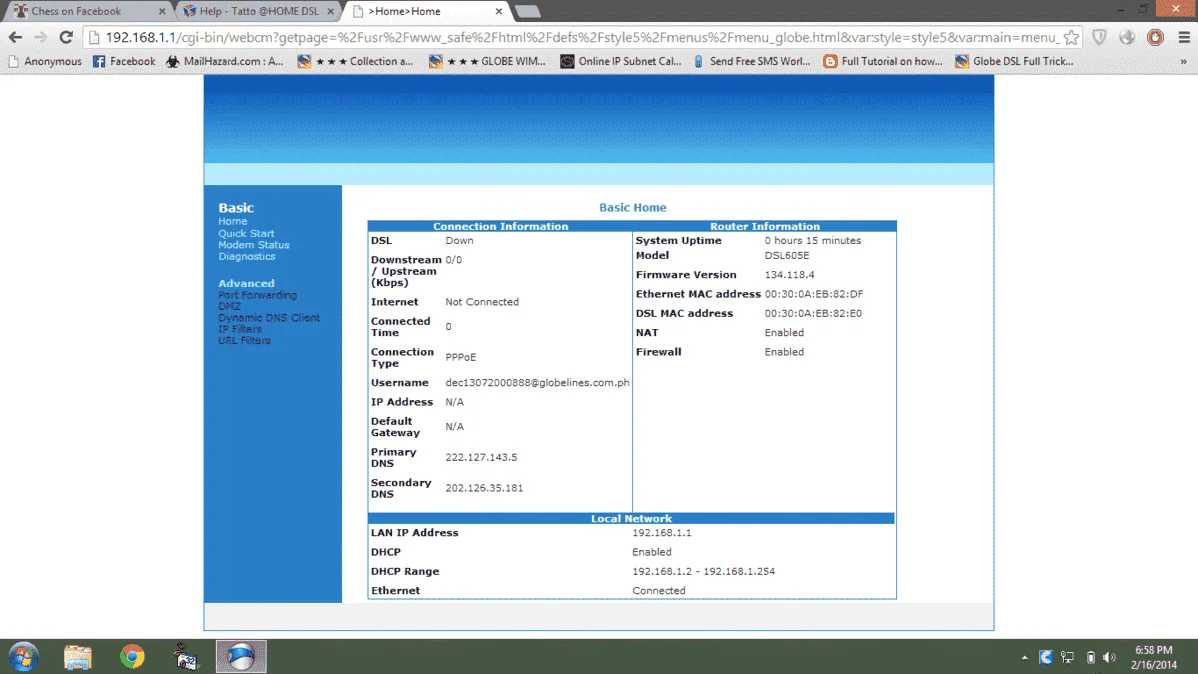
Task: Open File Explorer from taskbar
Action: click(x=77, y=657)
